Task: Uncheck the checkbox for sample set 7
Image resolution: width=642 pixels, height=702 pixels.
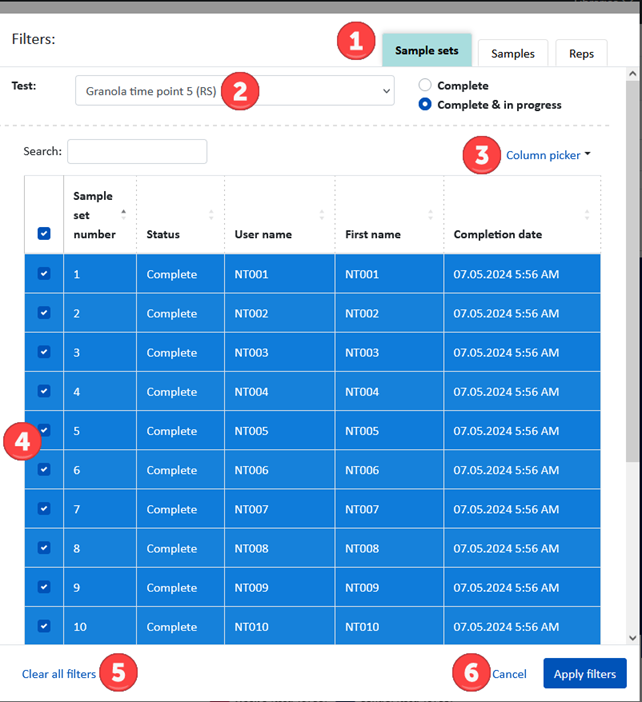Action: (44, 509)
